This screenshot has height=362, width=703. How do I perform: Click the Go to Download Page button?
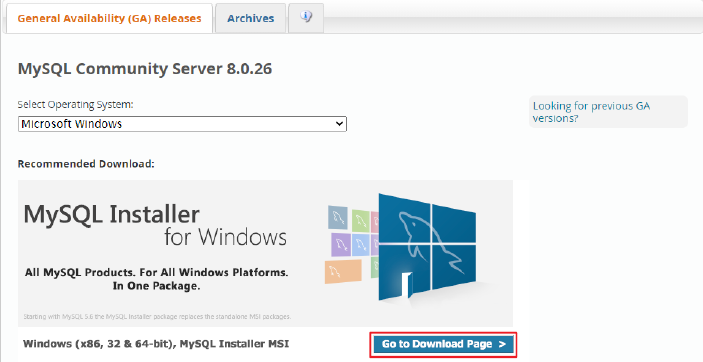tap(443, 344)
